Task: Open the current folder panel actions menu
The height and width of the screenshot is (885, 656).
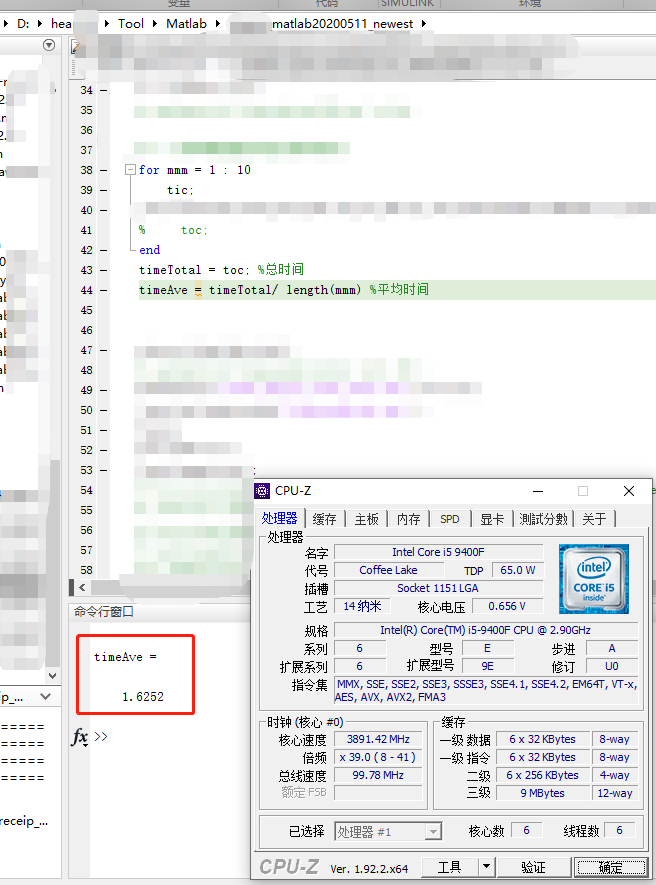Action: (x=49, y=45)
